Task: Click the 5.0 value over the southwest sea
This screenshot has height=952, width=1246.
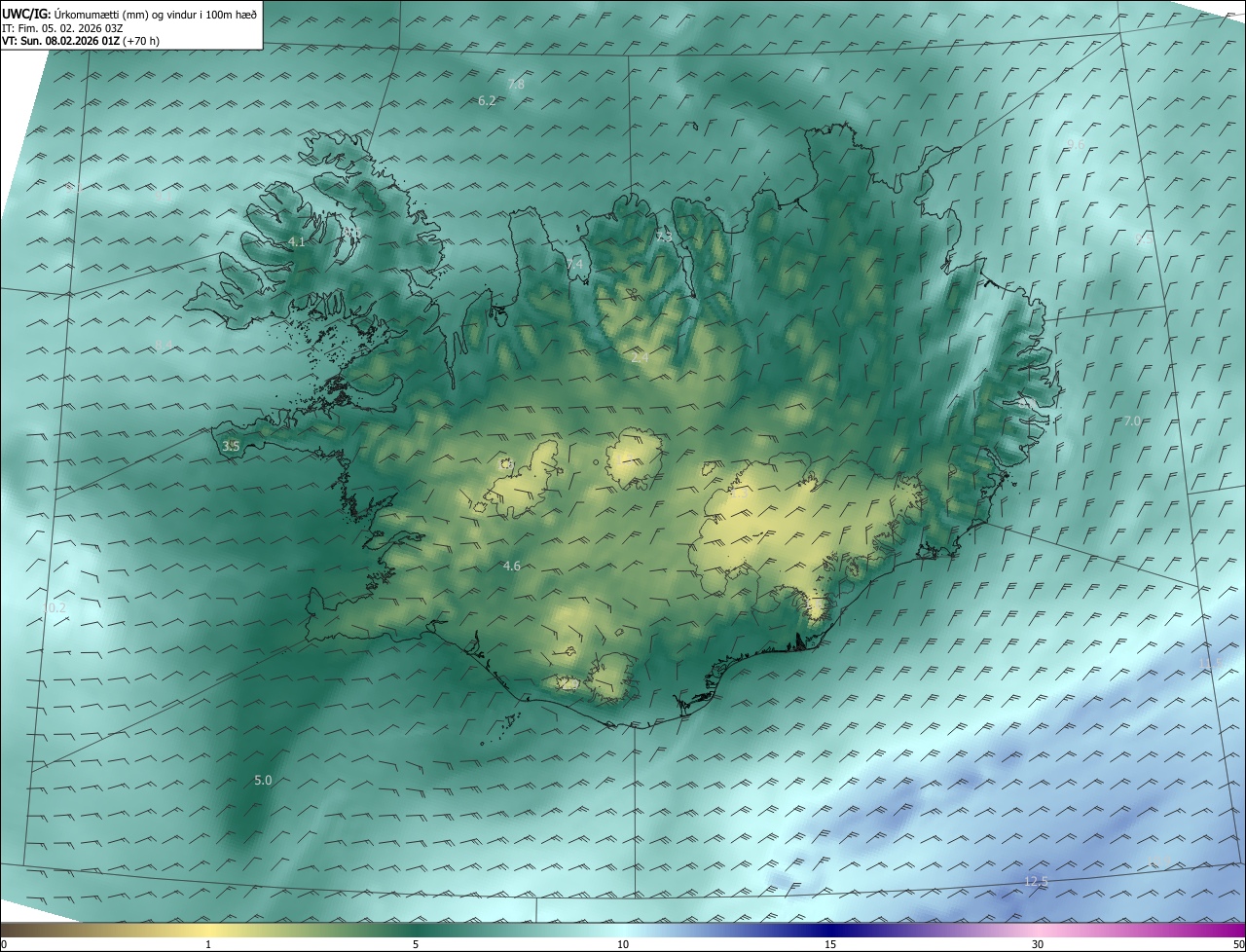Action: (x=263, y=780)
